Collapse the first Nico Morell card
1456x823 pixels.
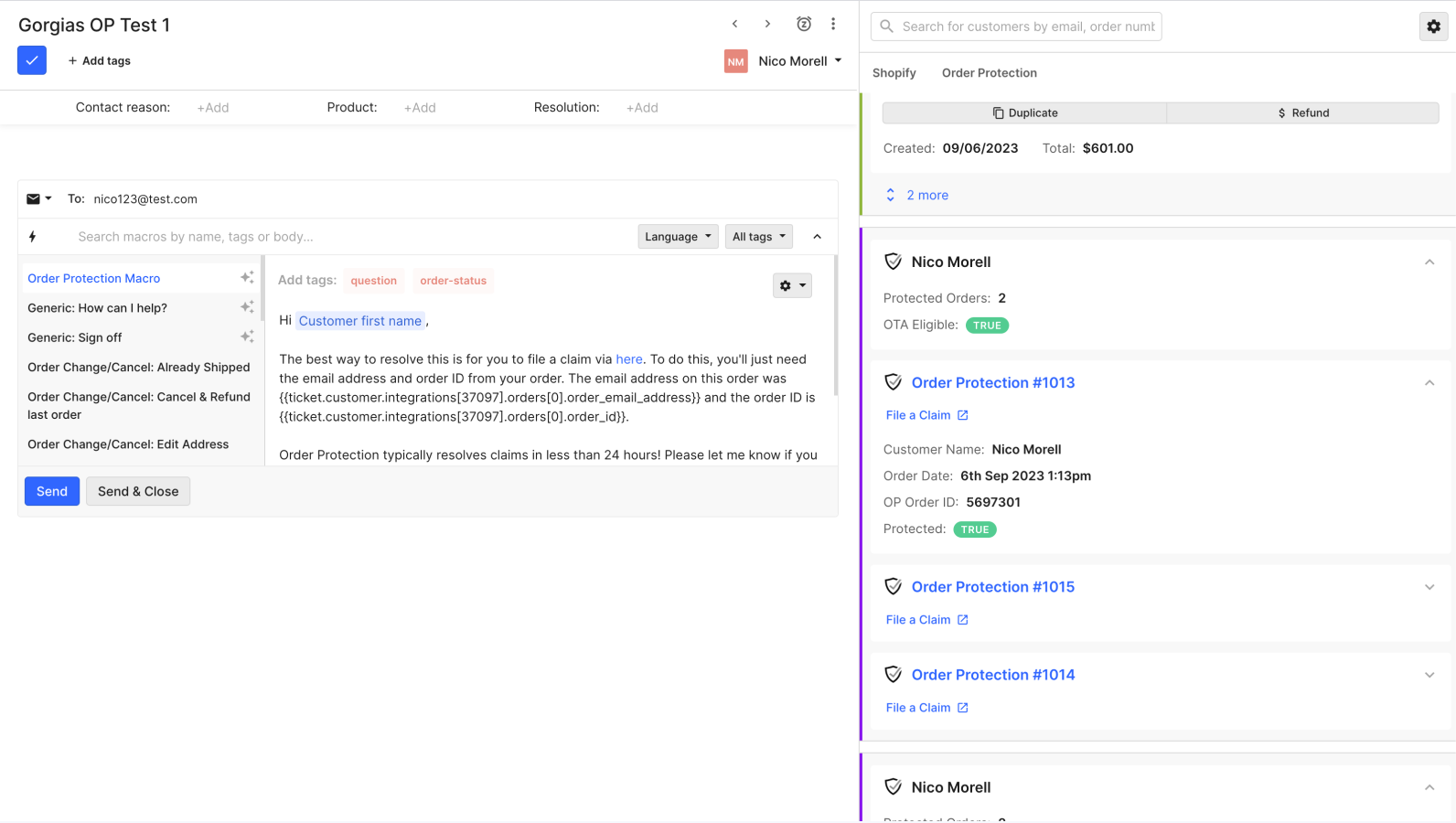[1429, 262]
